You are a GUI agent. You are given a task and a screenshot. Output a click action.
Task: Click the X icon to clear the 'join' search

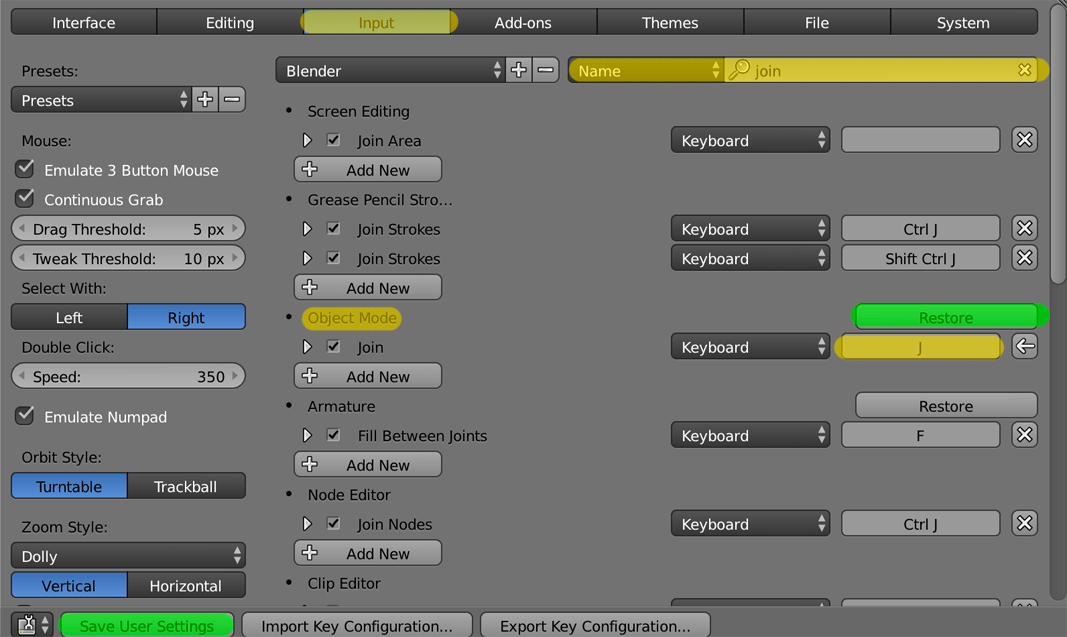click(1025, 69)
